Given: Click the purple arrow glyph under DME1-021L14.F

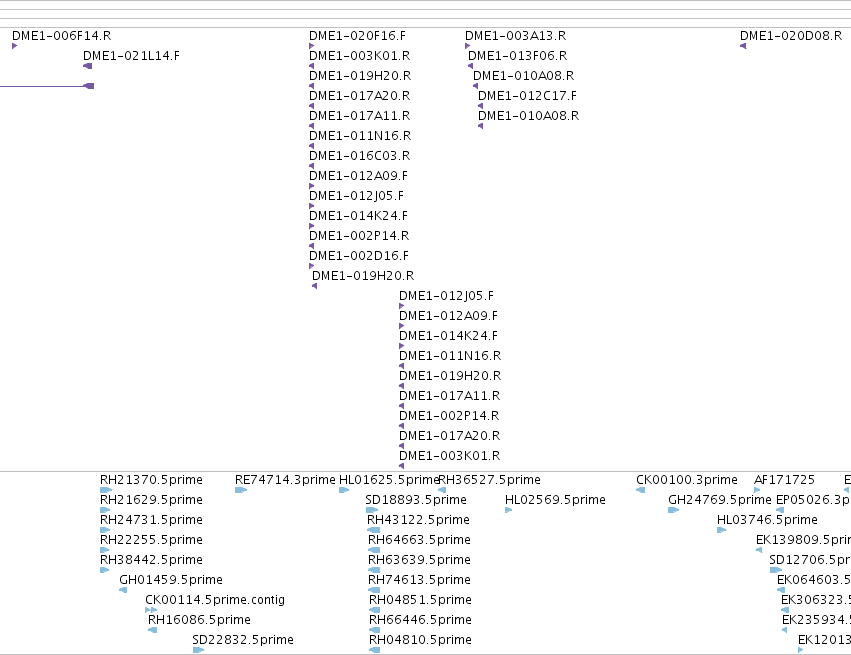Looking at the screenshot, I should point(87,66).
